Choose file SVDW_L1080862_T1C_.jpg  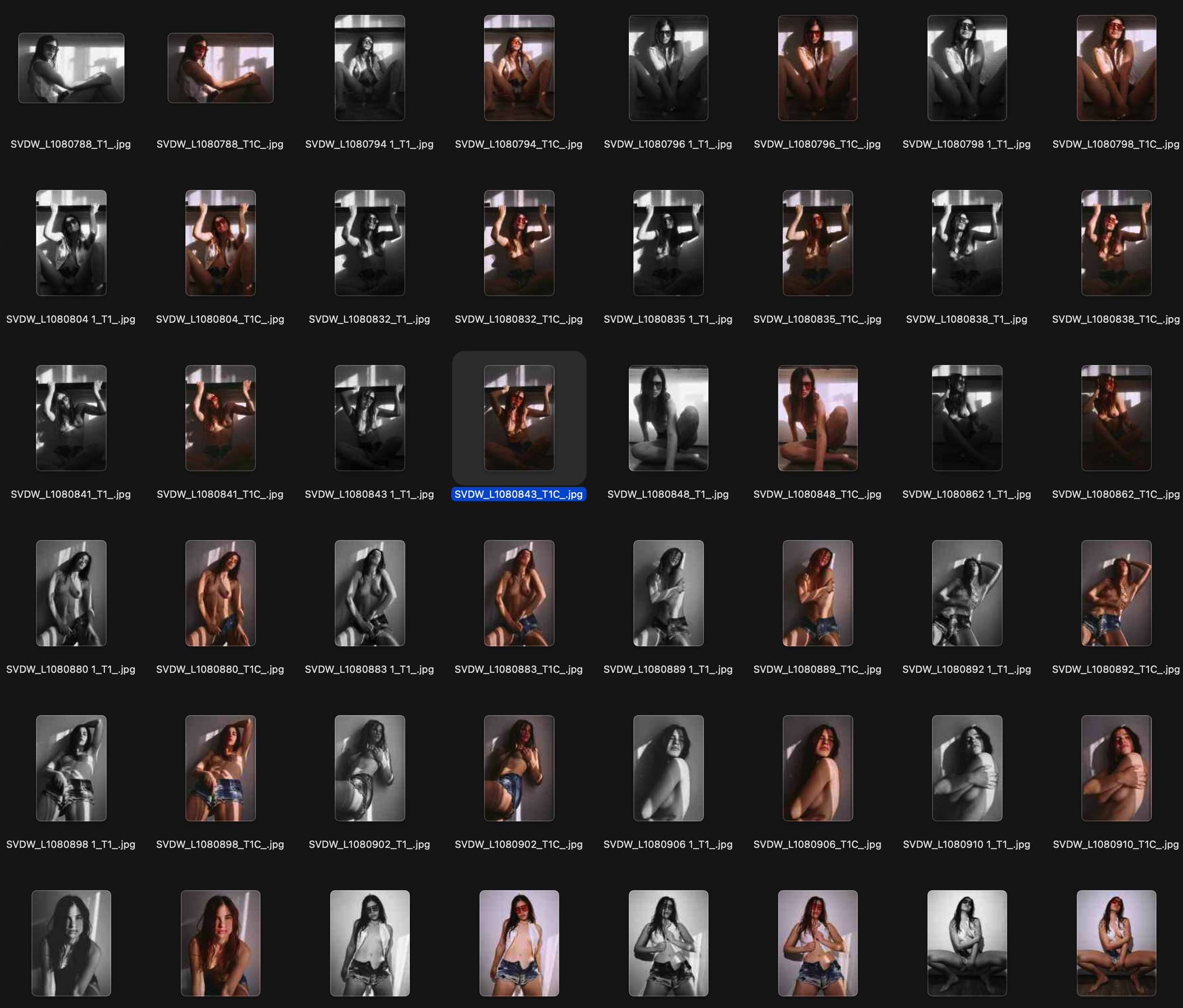[x=1116, y=418]
